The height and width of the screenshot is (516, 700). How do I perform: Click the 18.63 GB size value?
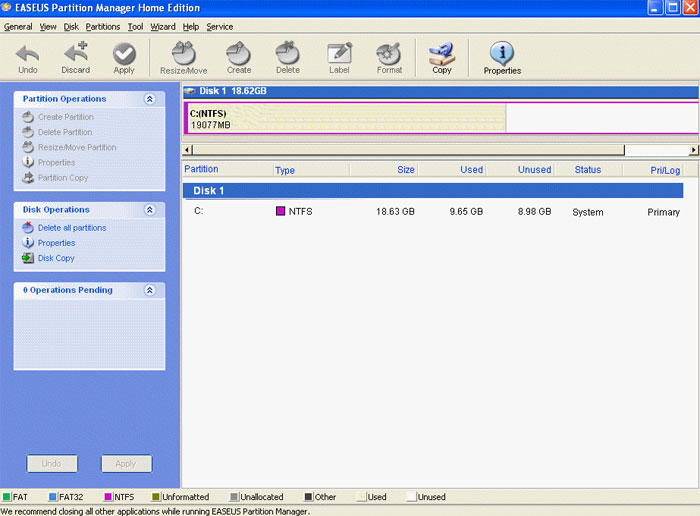395,212
